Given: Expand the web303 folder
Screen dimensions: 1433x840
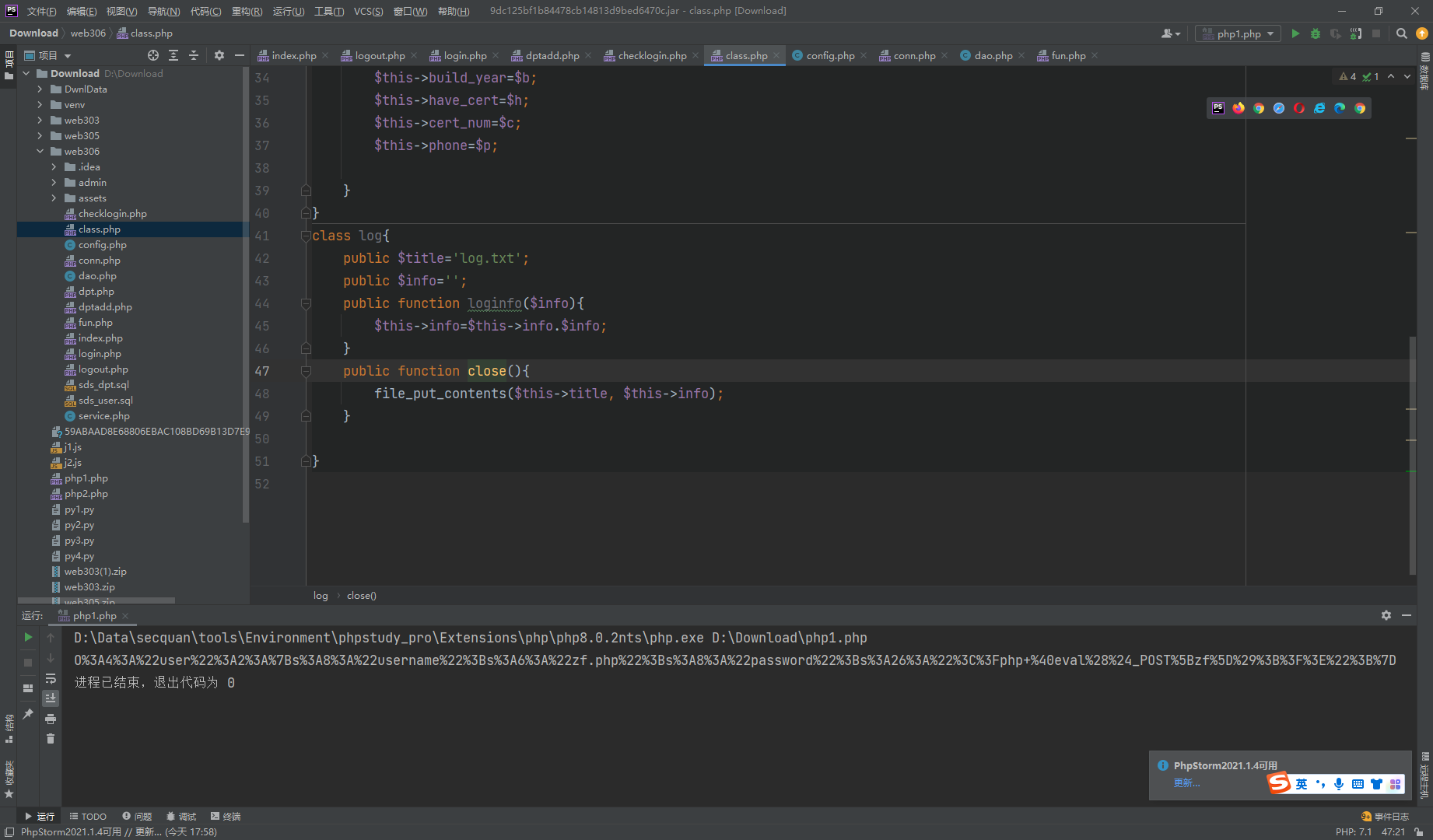Looking at the screenshot, I should click(x=40, y=120).
